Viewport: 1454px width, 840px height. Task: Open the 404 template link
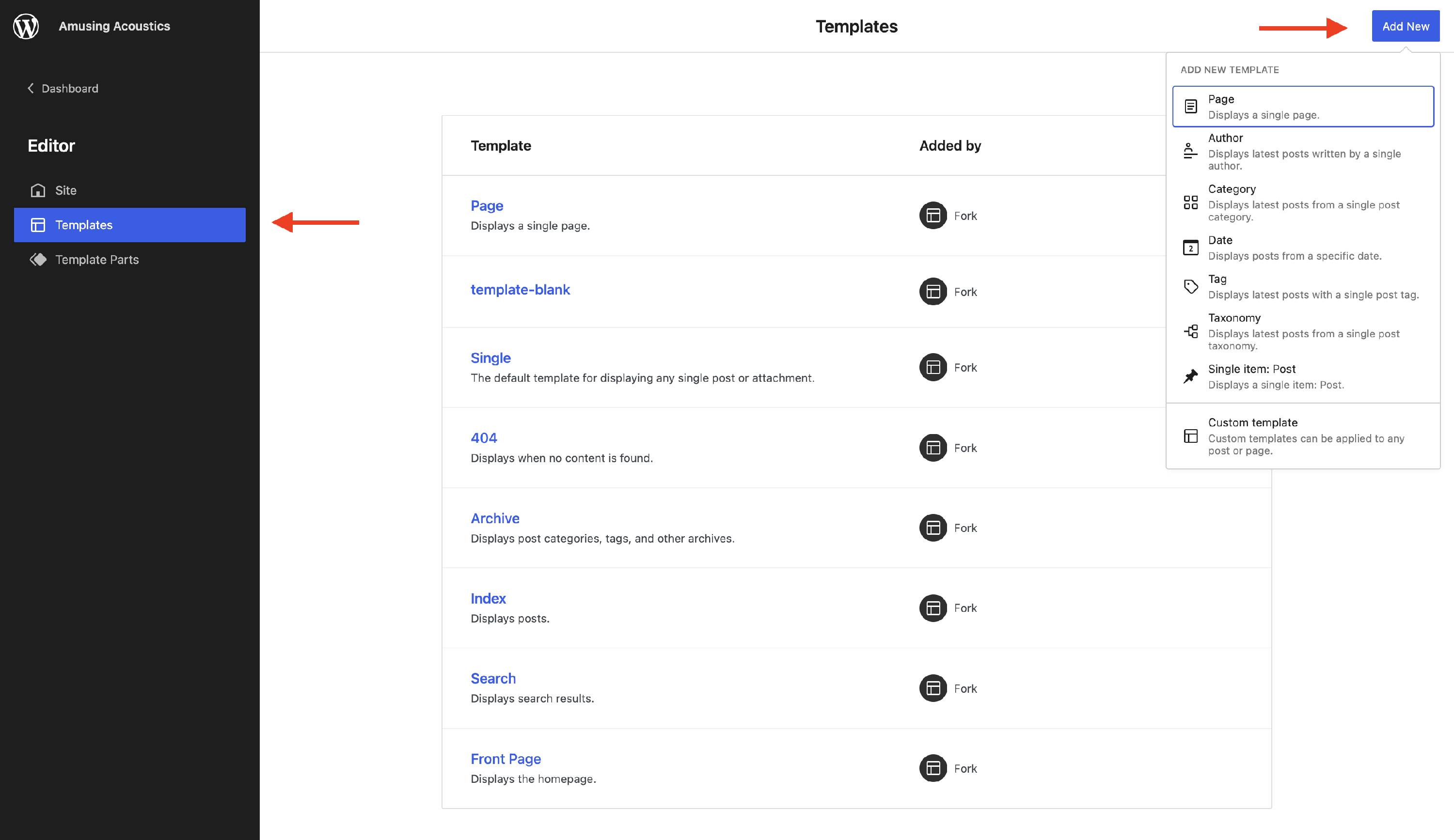pos(484,437)
